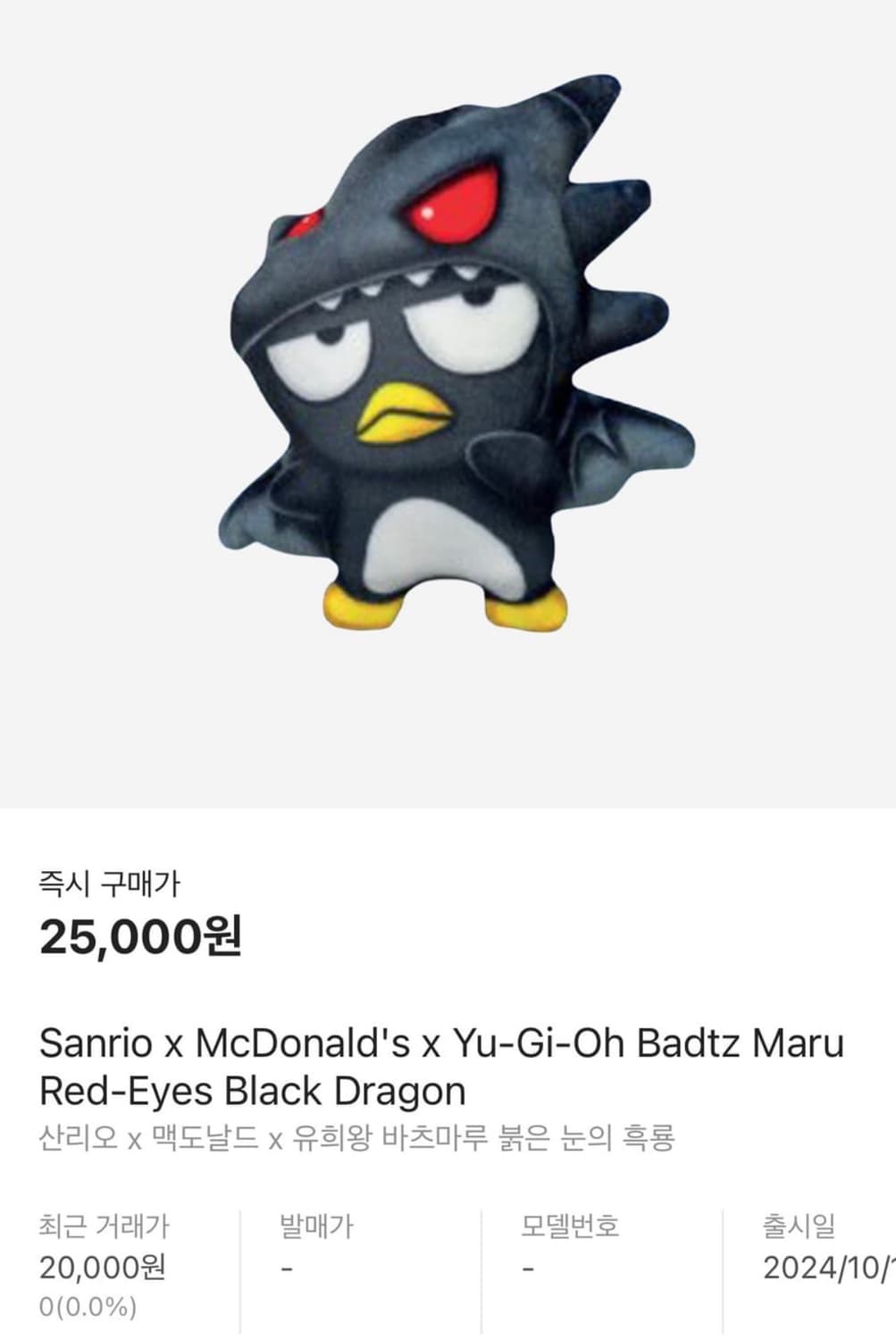Tap the 최근 거래가 heading
896x1340 pixels.
[x=104, y=1225]
